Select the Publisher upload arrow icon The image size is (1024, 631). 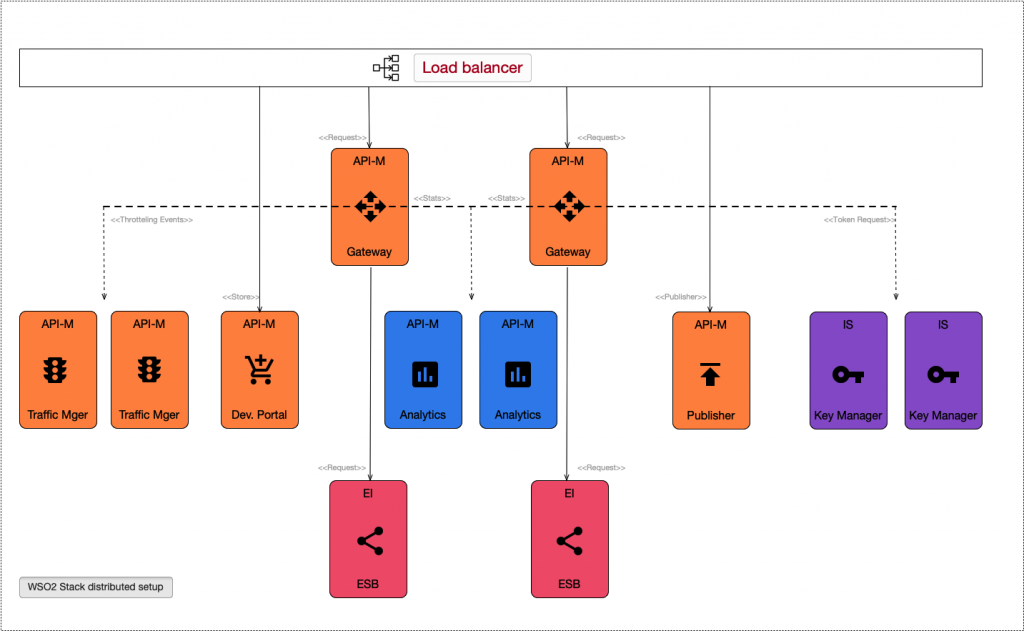pos(710,374)
